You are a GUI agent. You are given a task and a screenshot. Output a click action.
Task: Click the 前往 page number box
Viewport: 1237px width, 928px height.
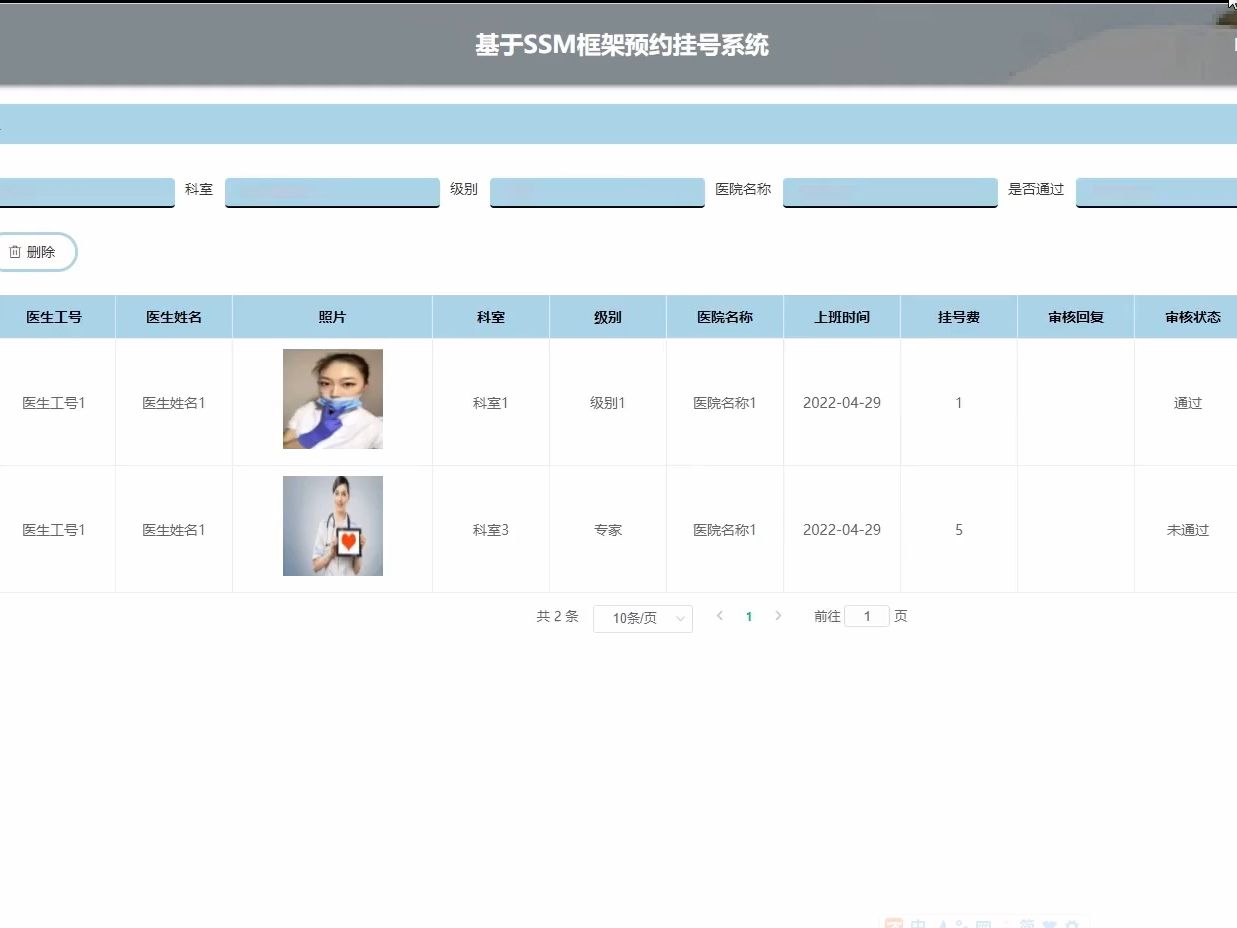click(866, 616)
